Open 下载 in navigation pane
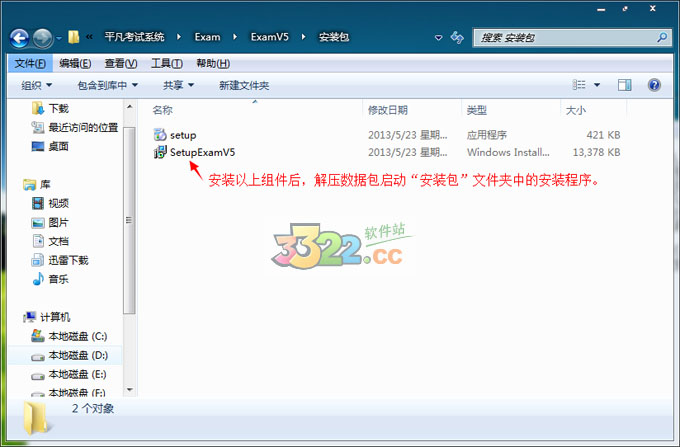Viewport: 680px width, 447px height. coord(59,108)
